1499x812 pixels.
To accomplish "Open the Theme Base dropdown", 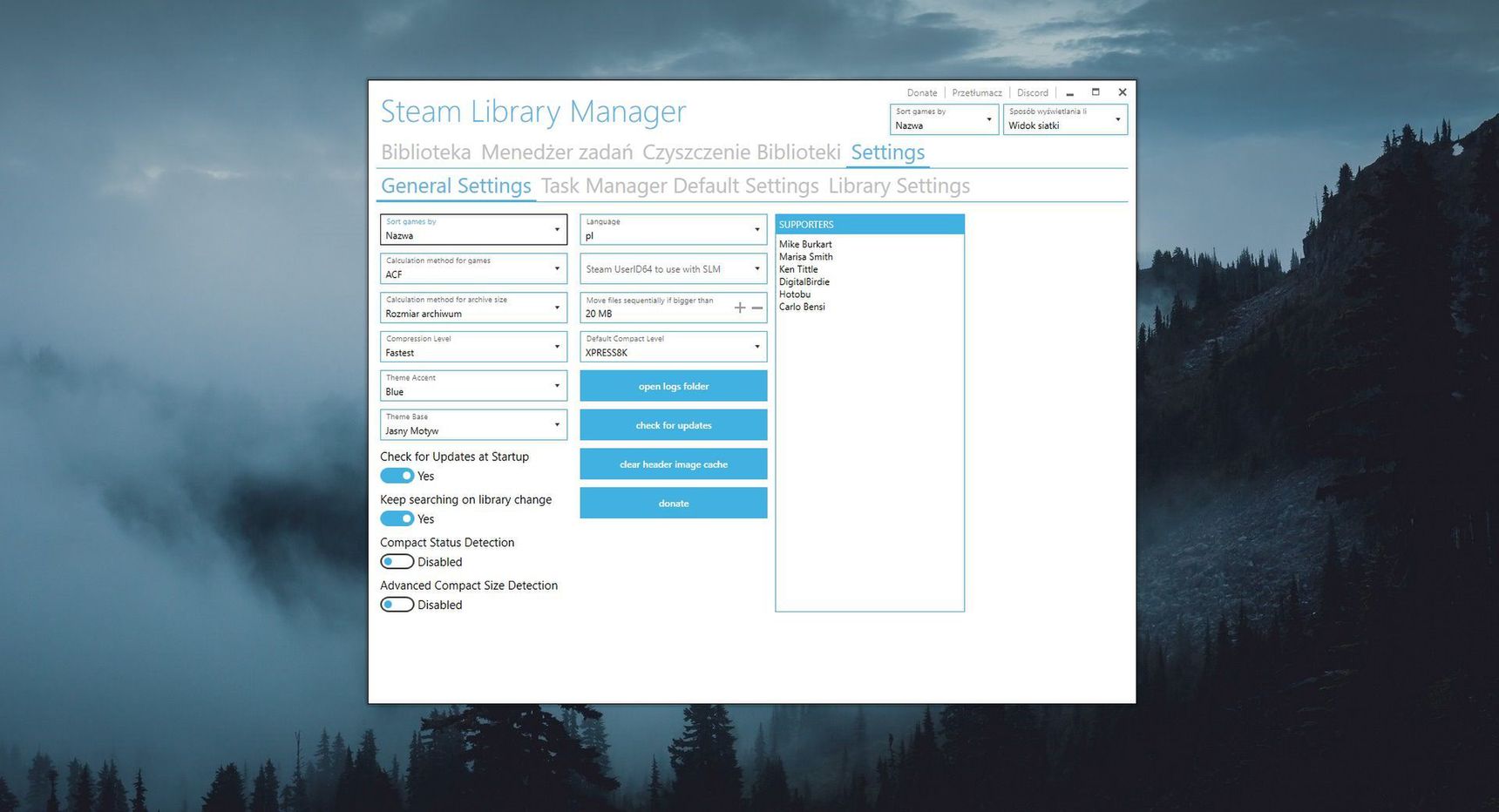I will [x=473, y=425].
